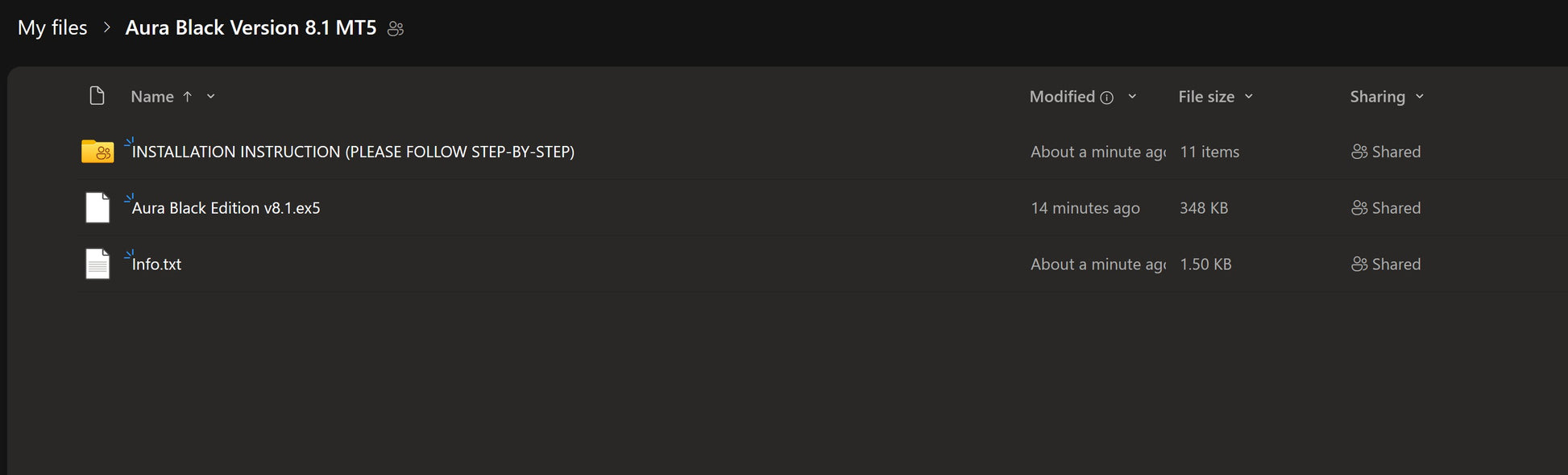Screen dimensions: 1568x475
Task: Open the File size column dropdown
Action: point(1249,97)
